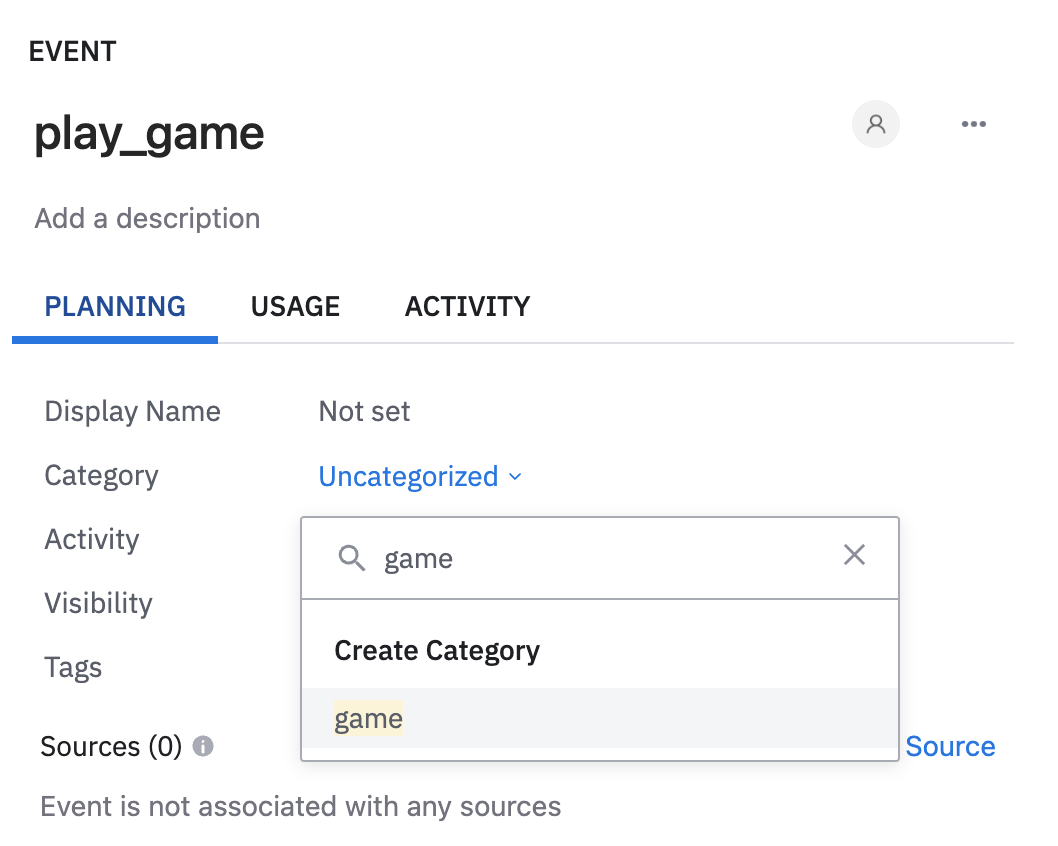This screenshot has width=1058, height=846.
Task: Clear the category search text
Action: [854, 555]
